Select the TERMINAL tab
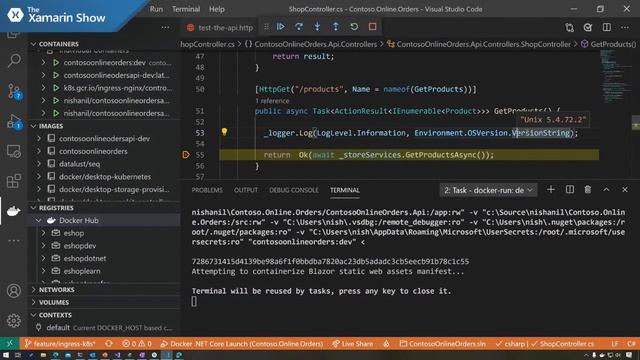The image size is (640, 360). click(345, 190)
